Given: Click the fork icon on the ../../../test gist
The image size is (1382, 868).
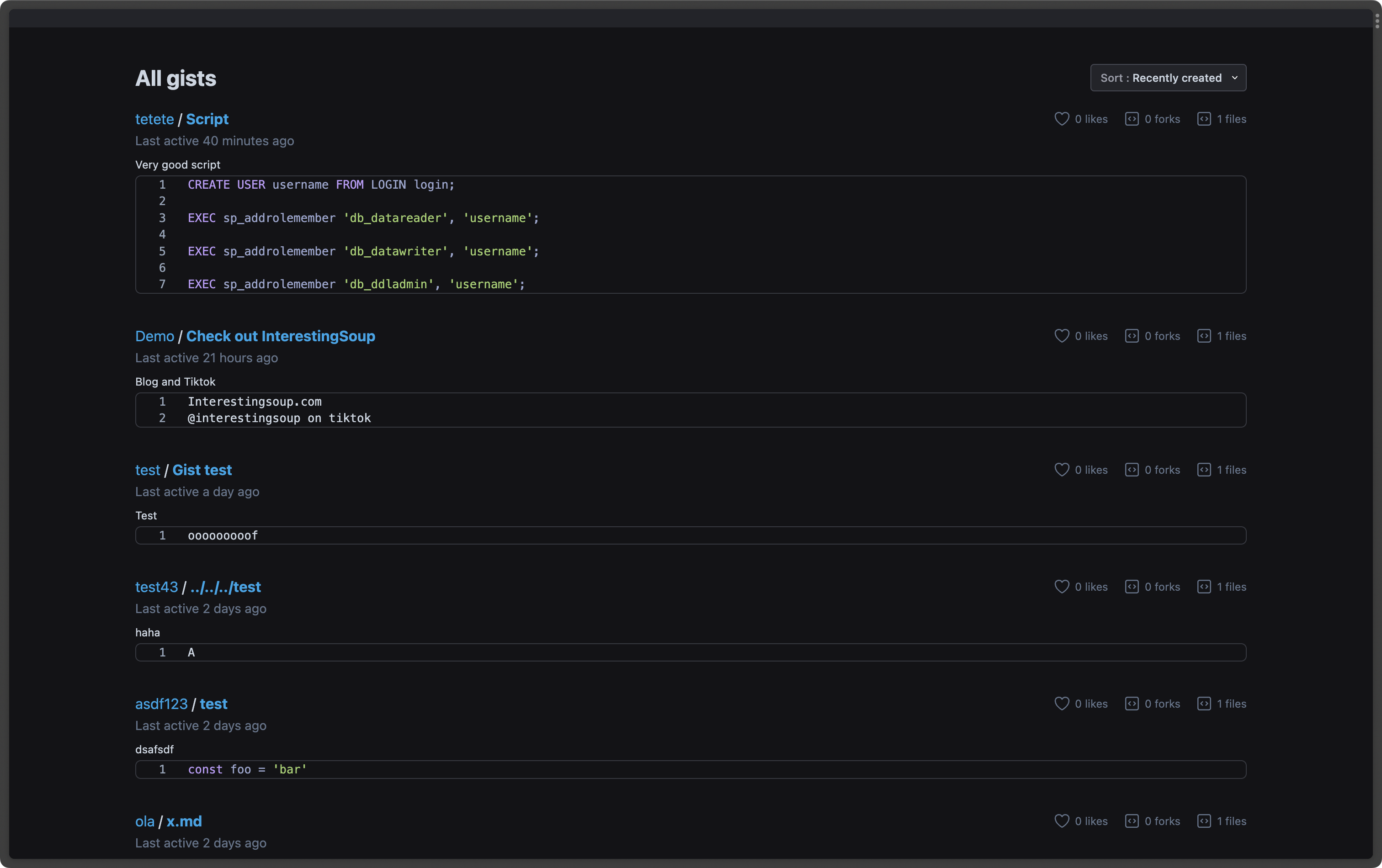Looking at the screenshot, I should [x=1131, y=586].
